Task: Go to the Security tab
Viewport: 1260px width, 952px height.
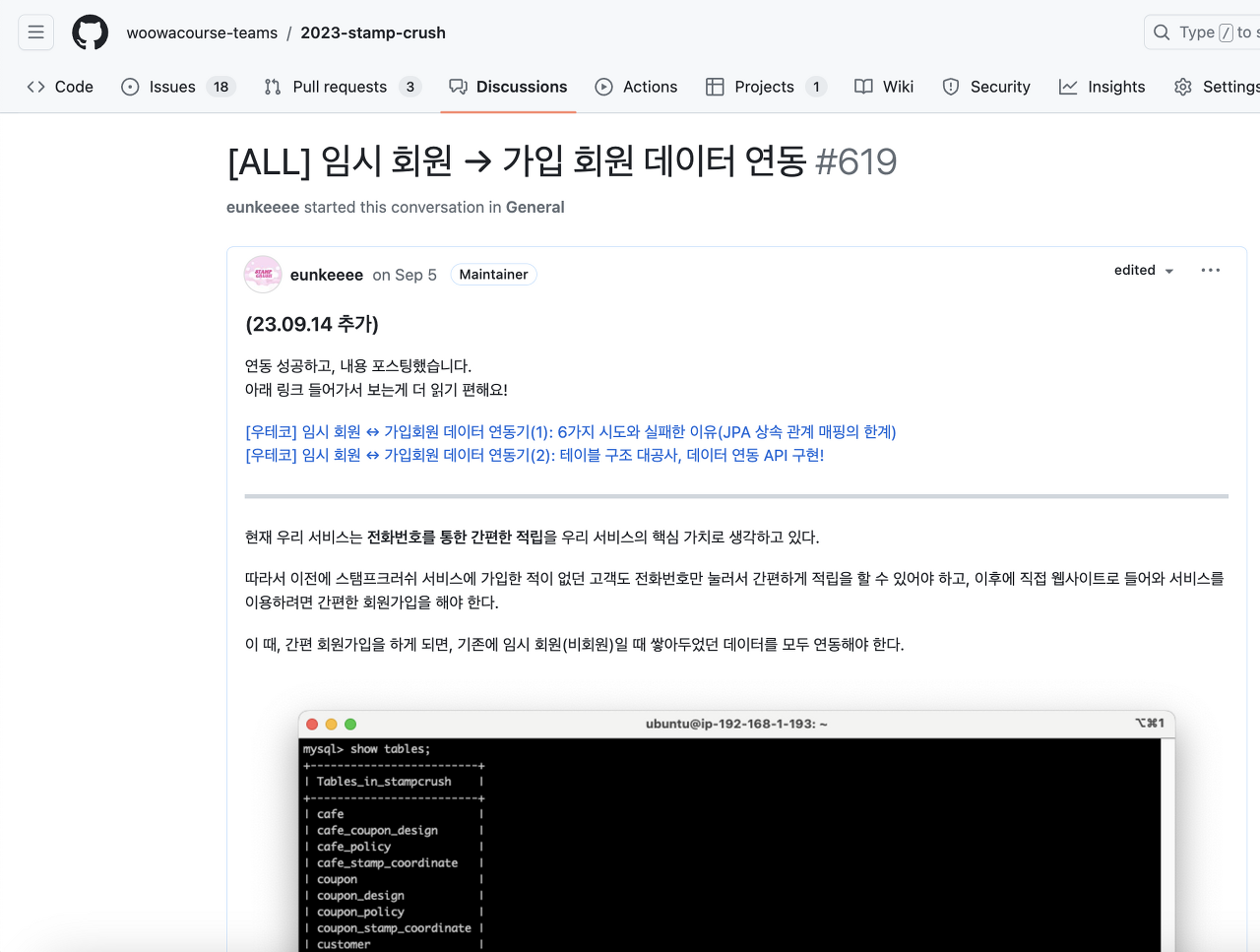Action: click(x=986, y=87)
